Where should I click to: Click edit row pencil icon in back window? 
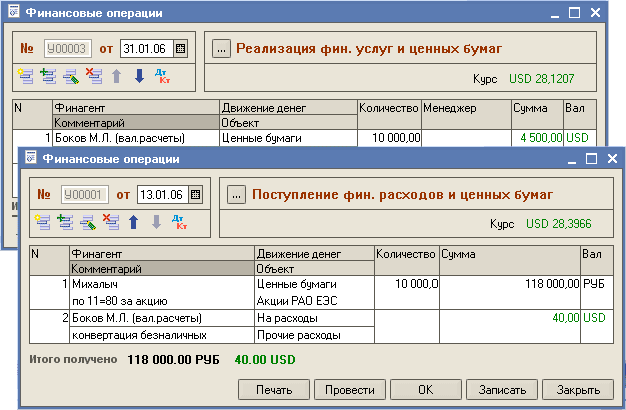(71, 76)
